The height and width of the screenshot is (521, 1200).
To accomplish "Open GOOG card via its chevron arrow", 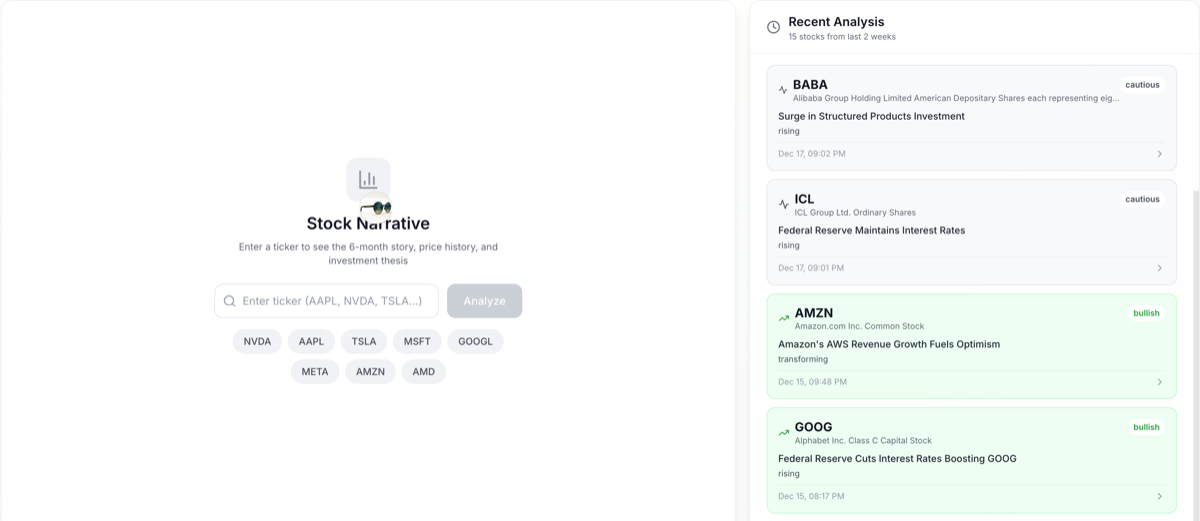I will (1159, 496).
